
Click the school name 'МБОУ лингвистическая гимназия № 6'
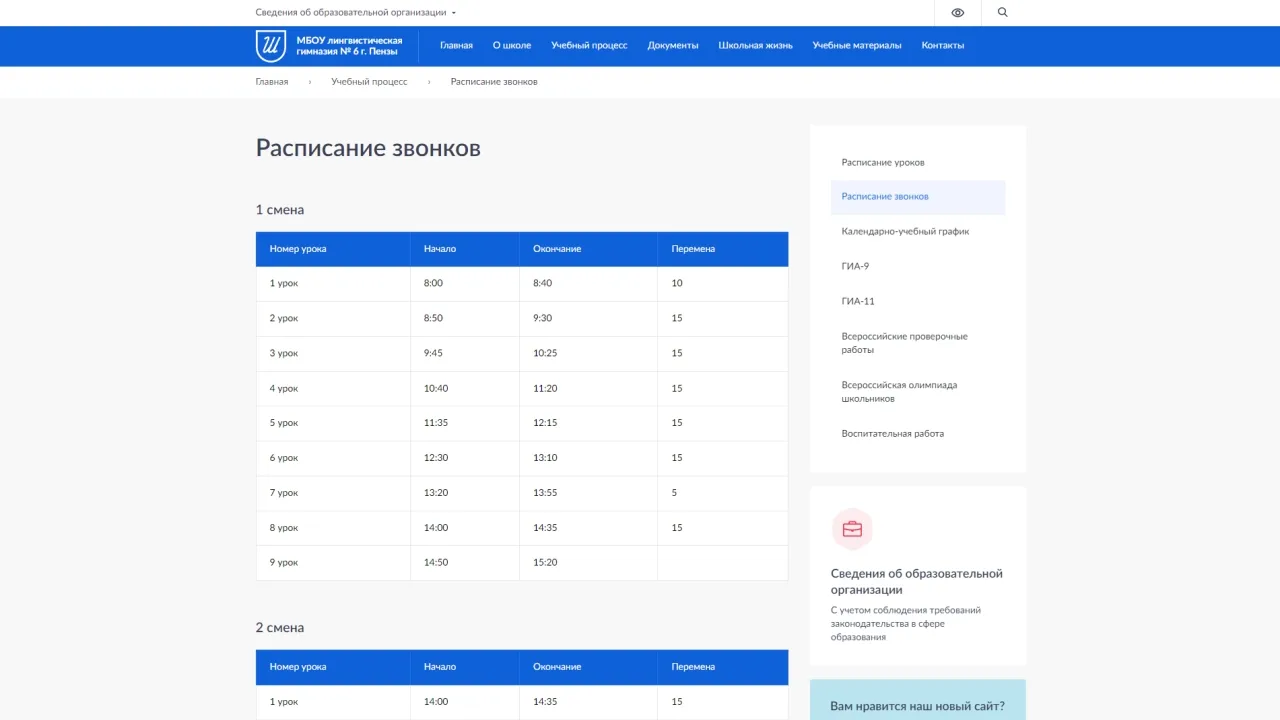click(x=349, y=46)
